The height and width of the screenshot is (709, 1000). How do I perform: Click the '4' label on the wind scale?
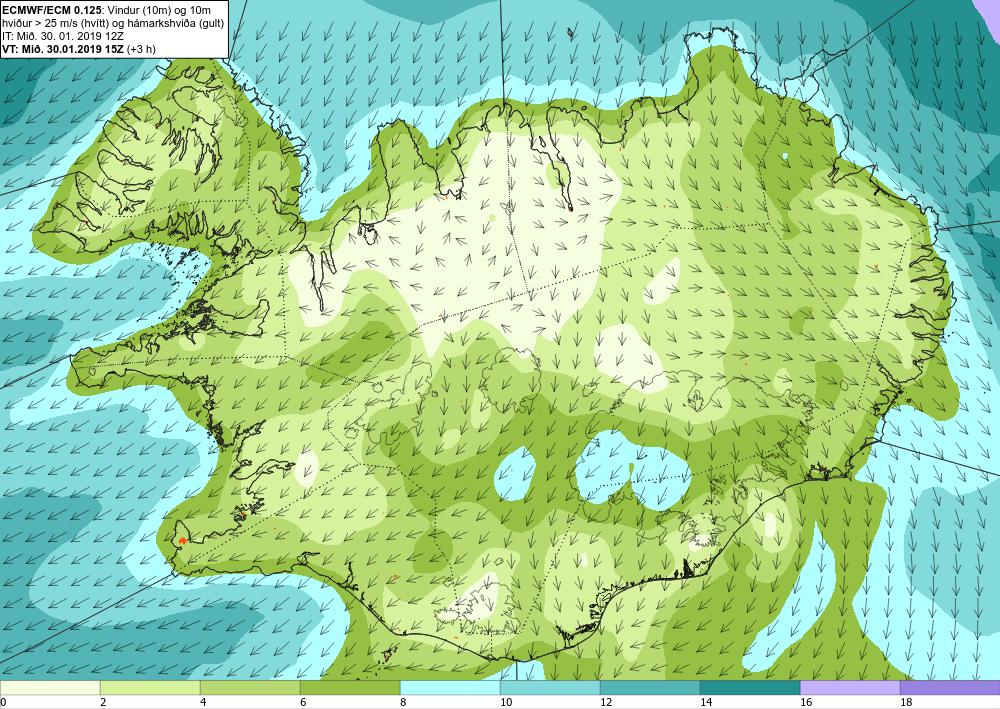pos(203,702)
